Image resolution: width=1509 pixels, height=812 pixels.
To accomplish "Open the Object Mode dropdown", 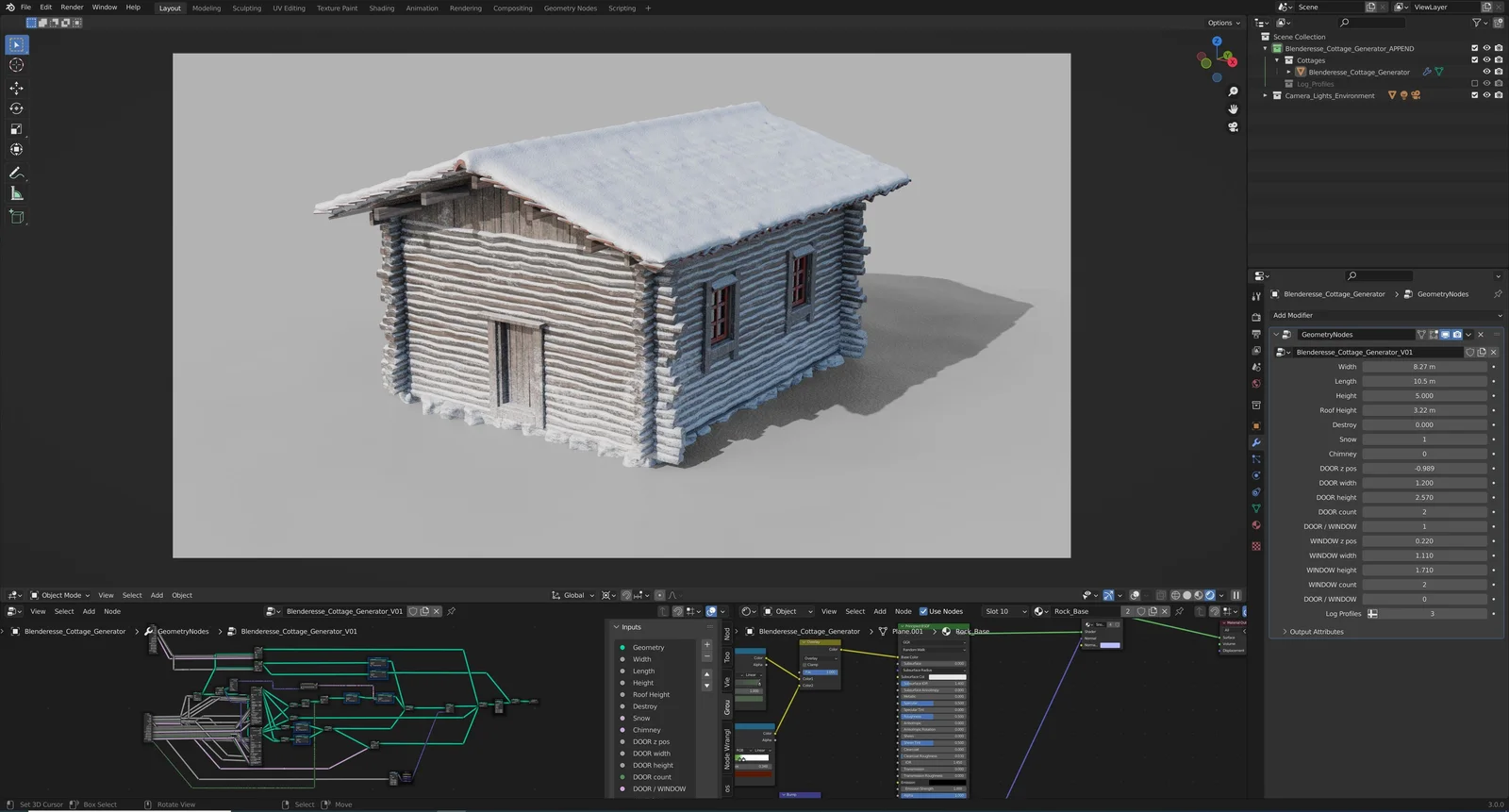I will pyautogui.click(x=60, y=595).
